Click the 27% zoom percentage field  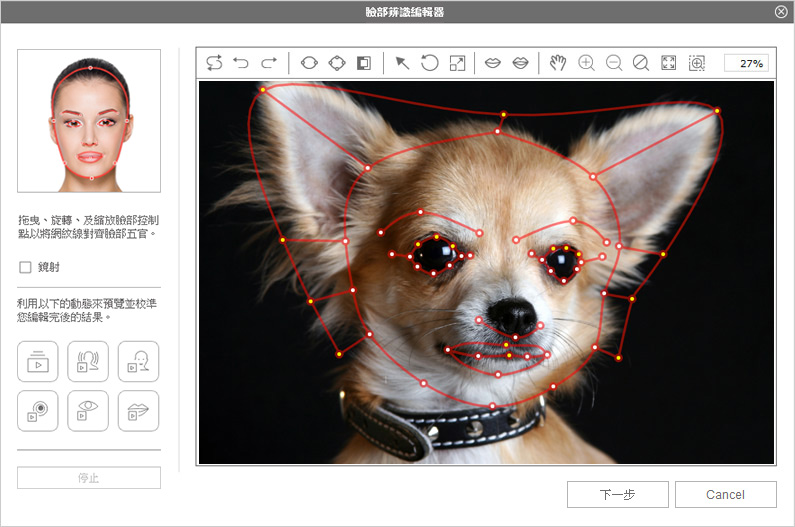pyautogui.click(x=746, y=63)
